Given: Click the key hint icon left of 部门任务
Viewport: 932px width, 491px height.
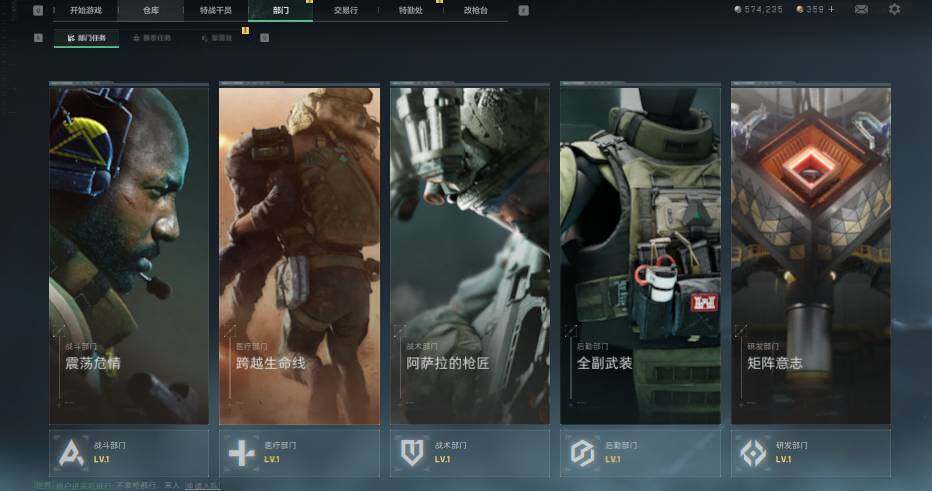Looking at the screenshot, I should click(39, 38).
